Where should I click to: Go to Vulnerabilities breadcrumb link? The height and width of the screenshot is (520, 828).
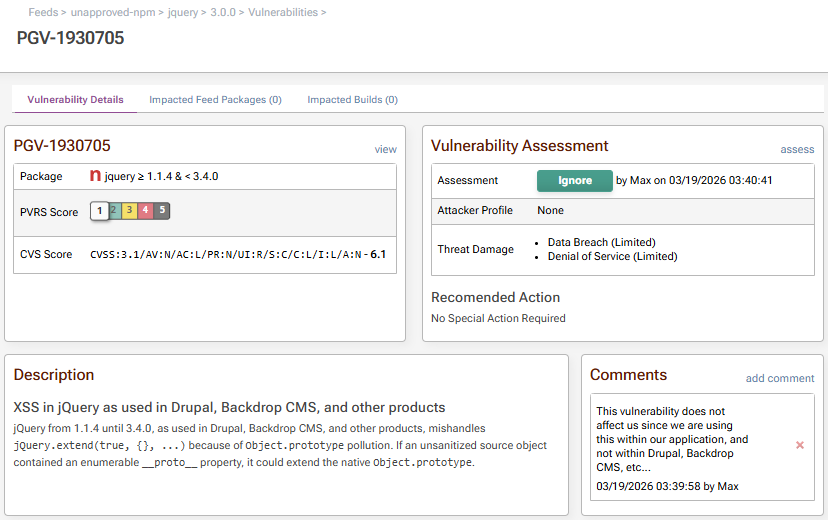click(x=284, y=12)
